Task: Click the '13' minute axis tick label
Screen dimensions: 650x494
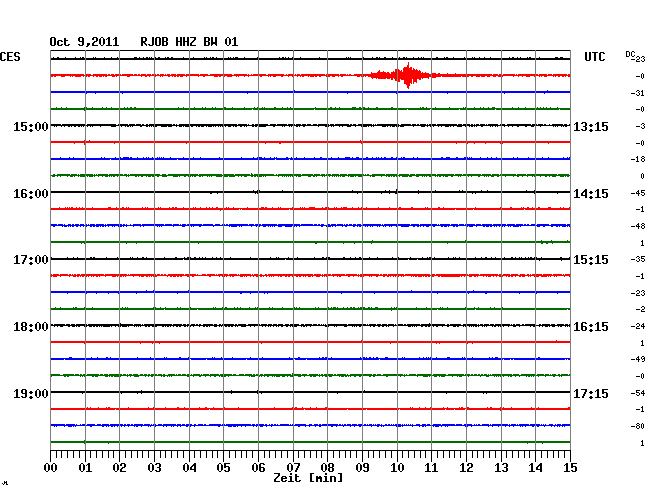Action: point(501,467)
